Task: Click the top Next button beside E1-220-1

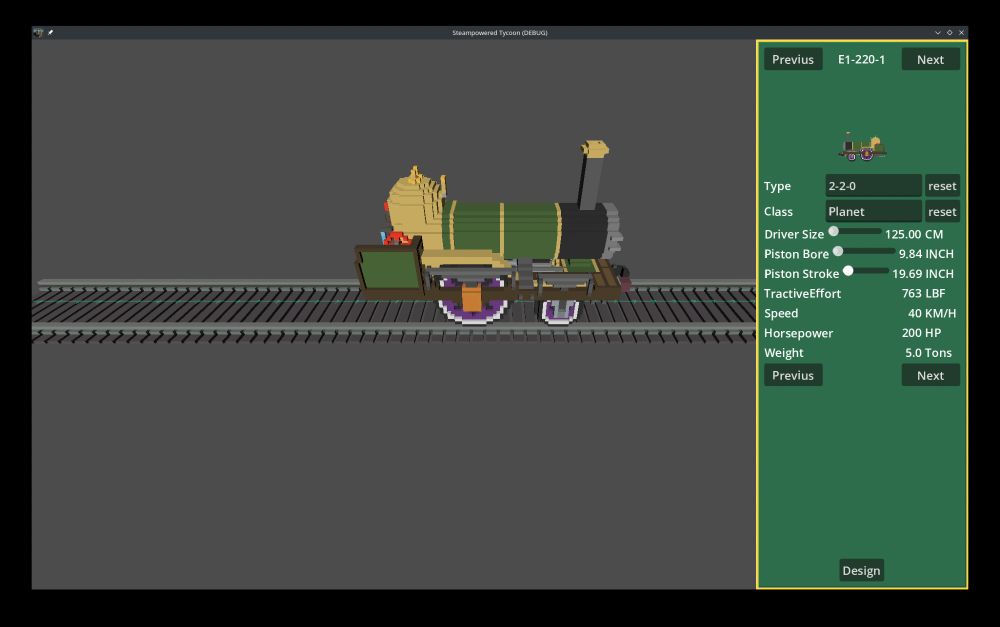Action: pyautogui.click(x=930, y=59)
